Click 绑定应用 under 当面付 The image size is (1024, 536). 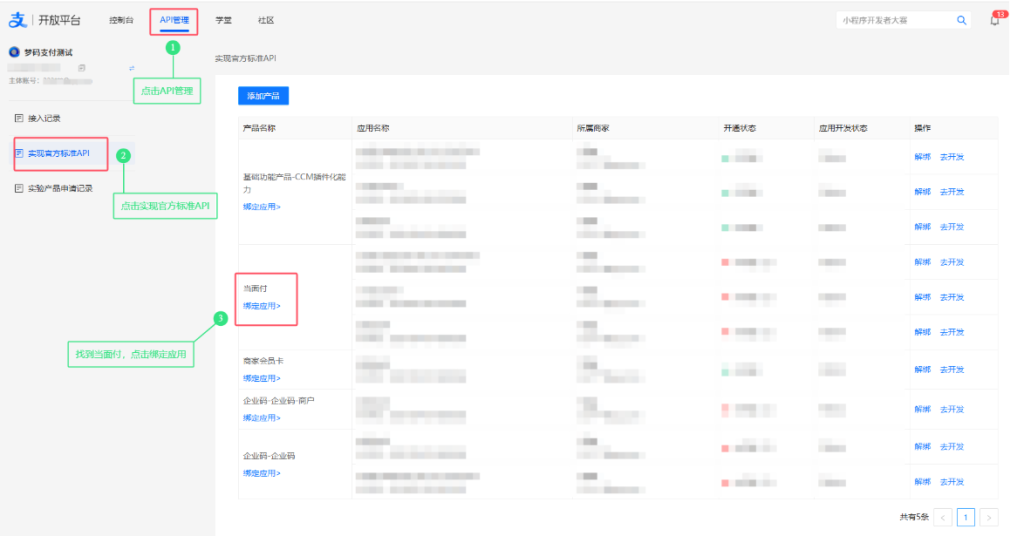click(x=261, y=306)
